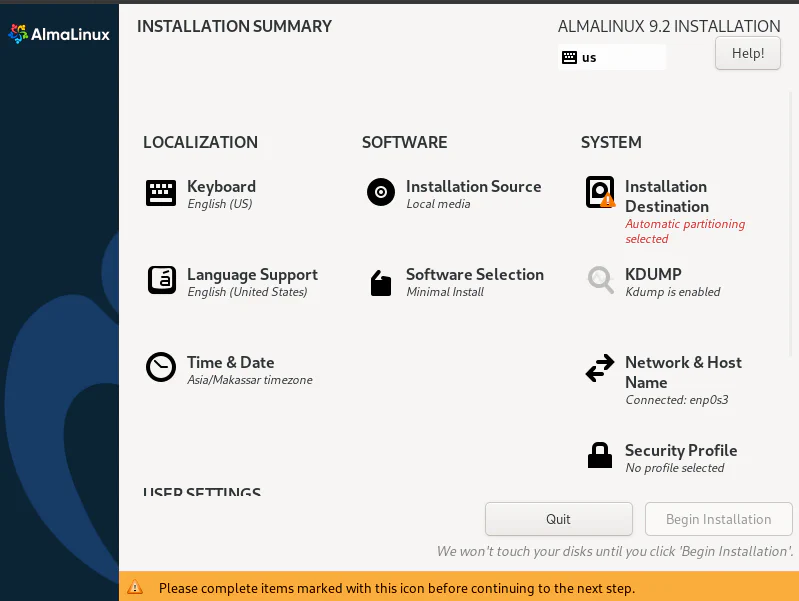Open Software Selection settings
This screenshot has width=799, height=601.
475,275
